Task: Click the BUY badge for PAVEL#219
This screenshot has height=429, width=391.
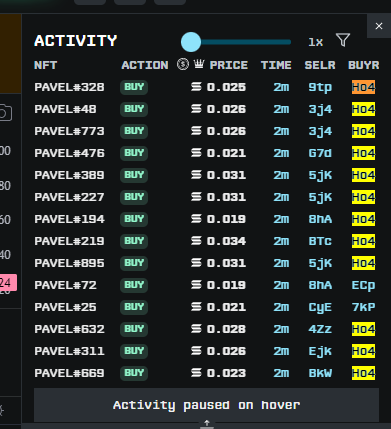Action: point(134,241)
